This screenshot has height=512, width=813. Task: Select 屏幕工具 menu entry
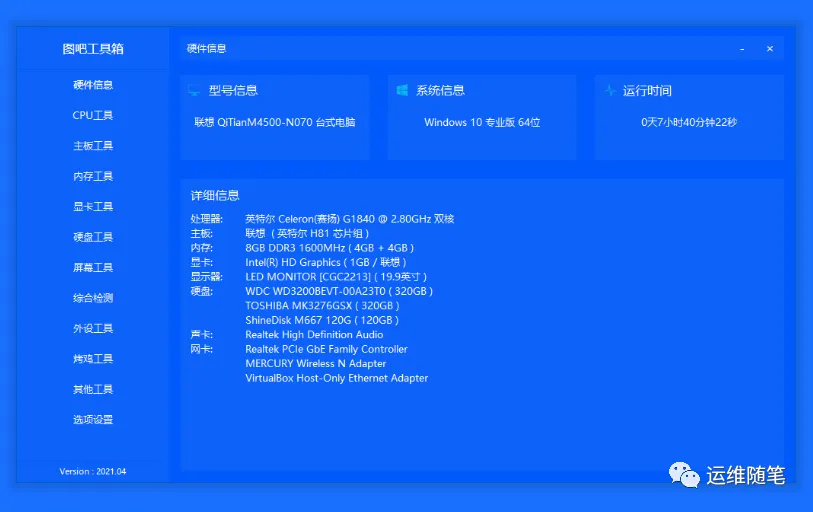coord(93,268)
